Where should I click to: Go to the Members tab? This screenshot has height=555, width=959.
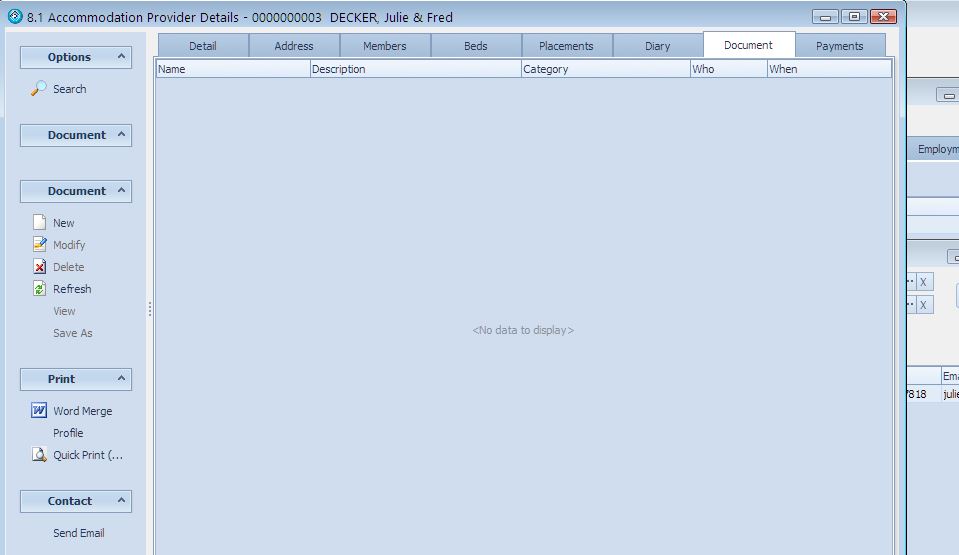[385, 46]
